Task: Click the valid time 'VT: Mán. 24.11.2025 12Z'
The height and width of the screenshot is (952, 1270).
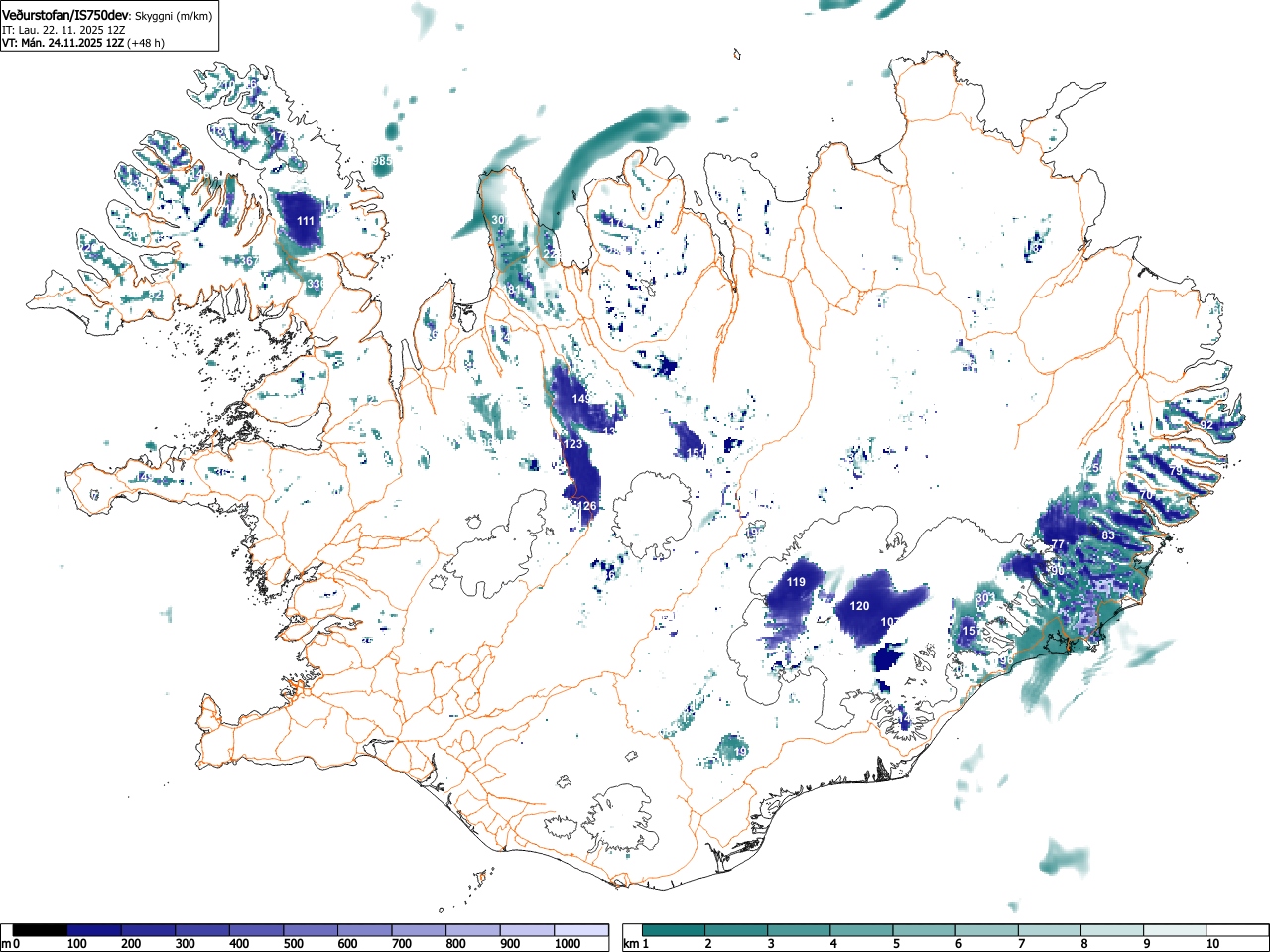Action: coord(63,43)
